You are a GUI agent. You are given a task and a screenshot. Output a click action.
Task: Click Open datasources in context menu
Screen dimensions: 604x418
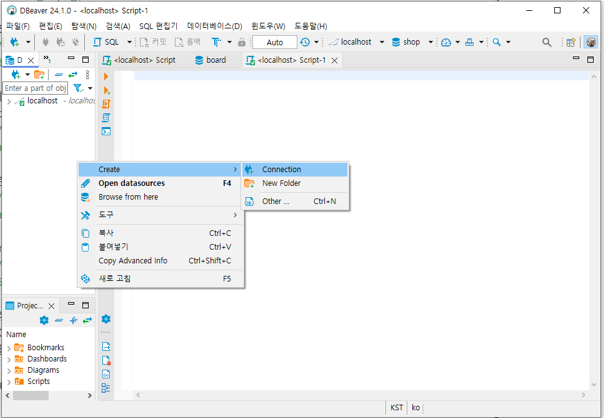(x=160, y=183)
